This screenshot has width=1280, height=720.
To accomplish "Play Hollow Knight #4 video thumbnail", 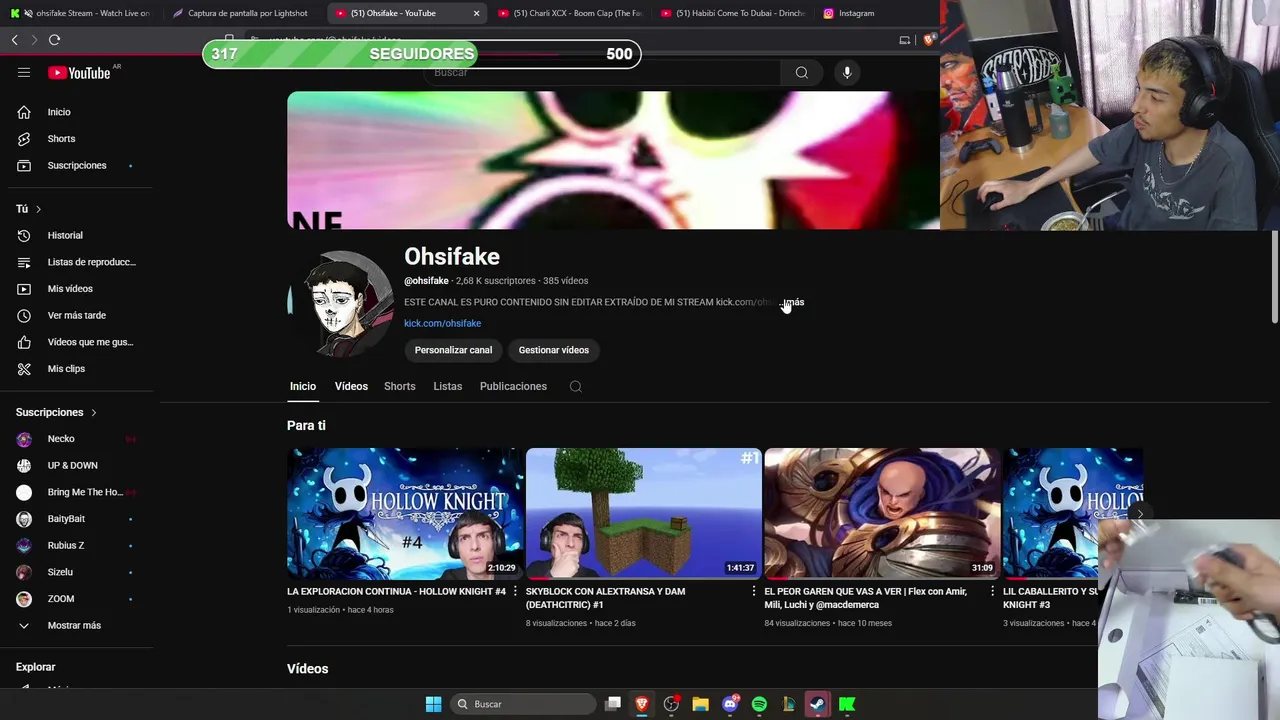I will [405, 514].
